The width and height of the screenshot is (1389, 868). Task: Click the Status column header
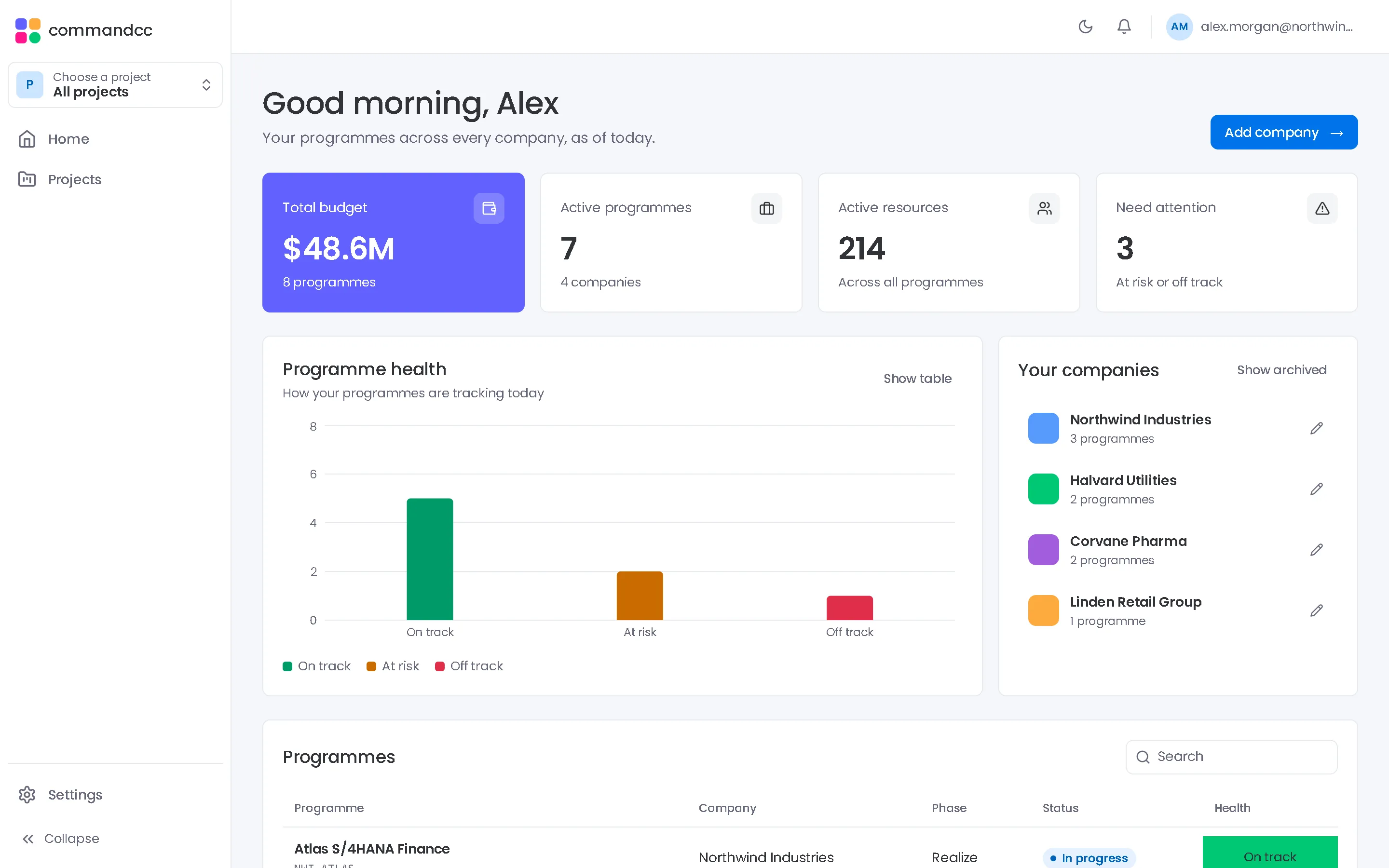[x=1060, y=808]
